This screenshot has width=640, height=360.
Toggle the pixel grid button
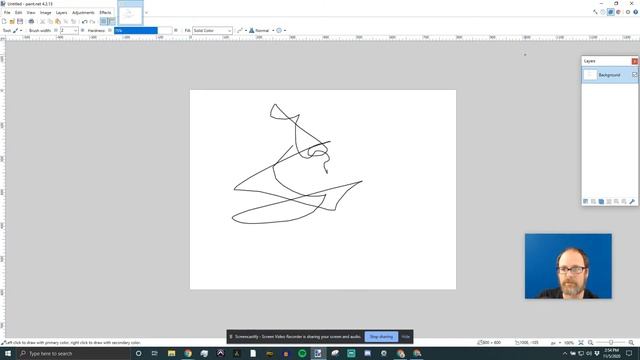pyautogui.click(x=104, y=21)
